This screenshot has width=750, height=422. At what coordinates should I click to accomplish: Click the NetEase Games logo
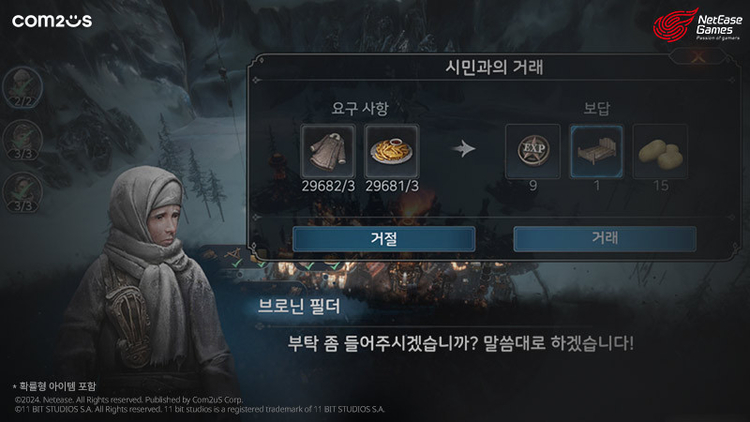tap(698, 24)
